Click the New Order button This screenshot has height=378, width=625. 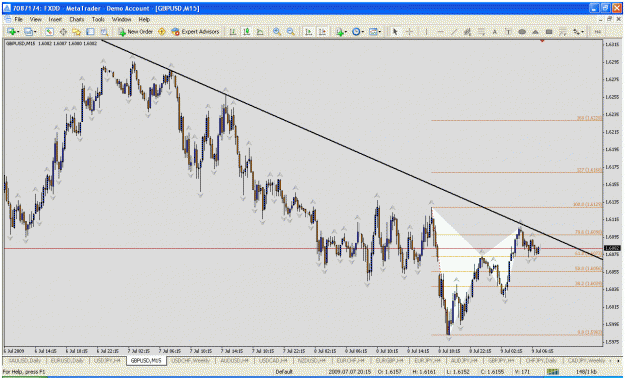tap(136, 32)
